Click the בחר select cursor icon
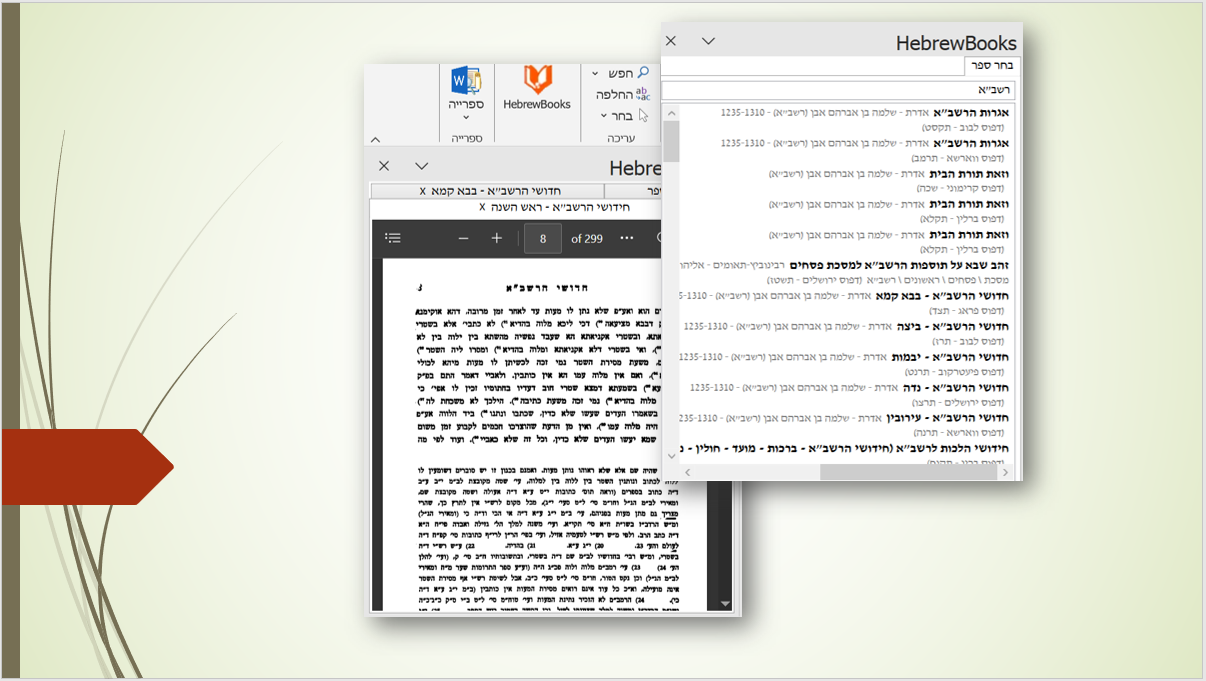Screen dimensions: 1206x681 pos(643,115)
